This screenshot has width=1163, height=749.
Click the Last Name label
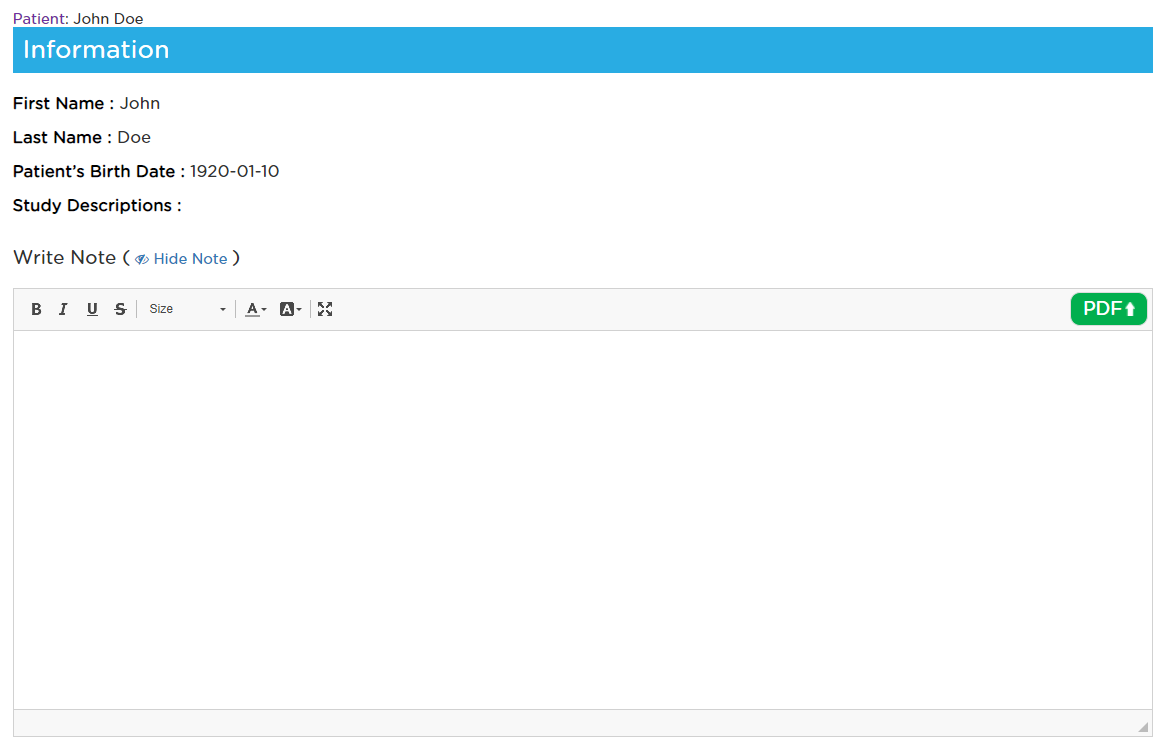pos(62,137)
